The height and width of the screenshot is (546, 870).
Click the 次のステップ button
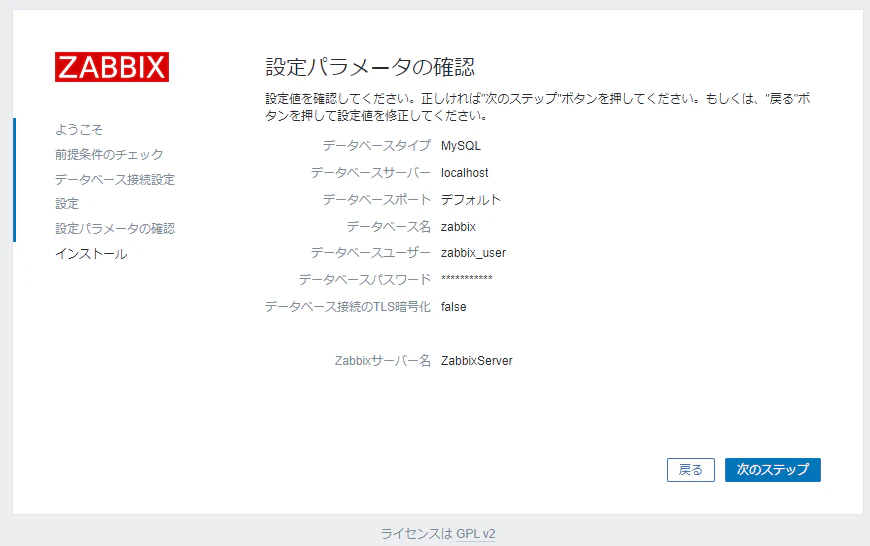[x=772, y=470]
